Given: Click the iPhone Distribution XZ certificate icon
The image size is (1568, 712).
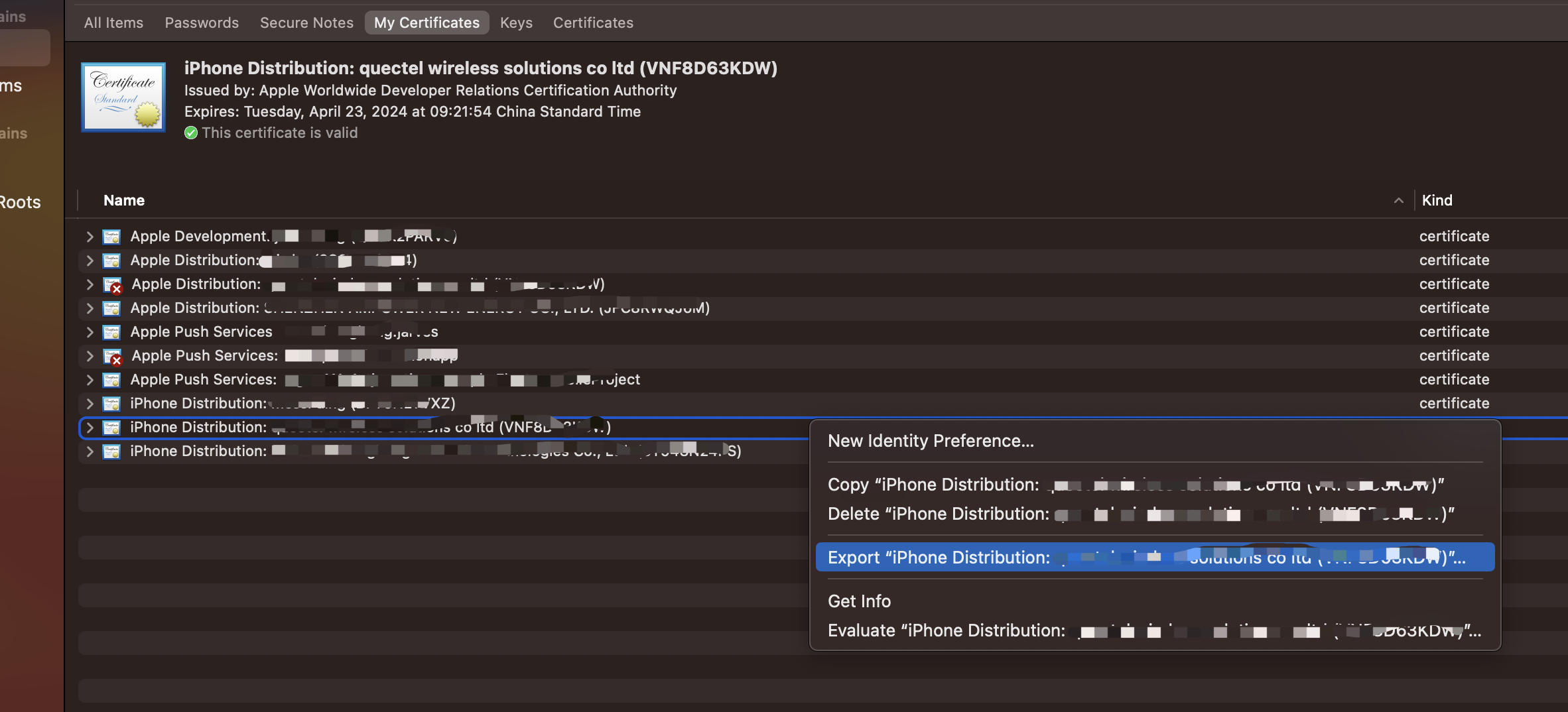Looking at the screenshot, I should click(x=111, y=404).
